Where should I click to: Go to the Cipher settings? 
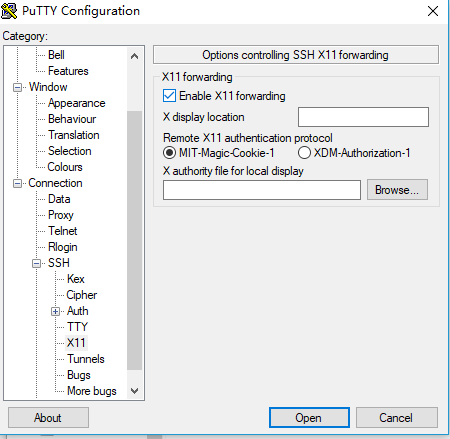click(x=82, y=295)
